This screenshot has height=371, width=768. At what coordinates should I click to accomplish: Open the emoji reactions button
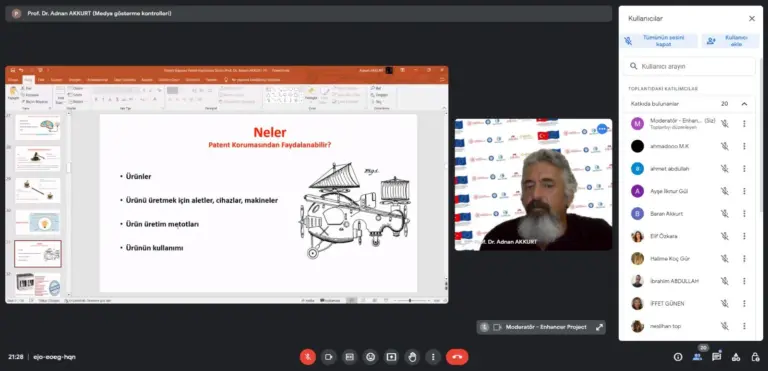(370, 357)
